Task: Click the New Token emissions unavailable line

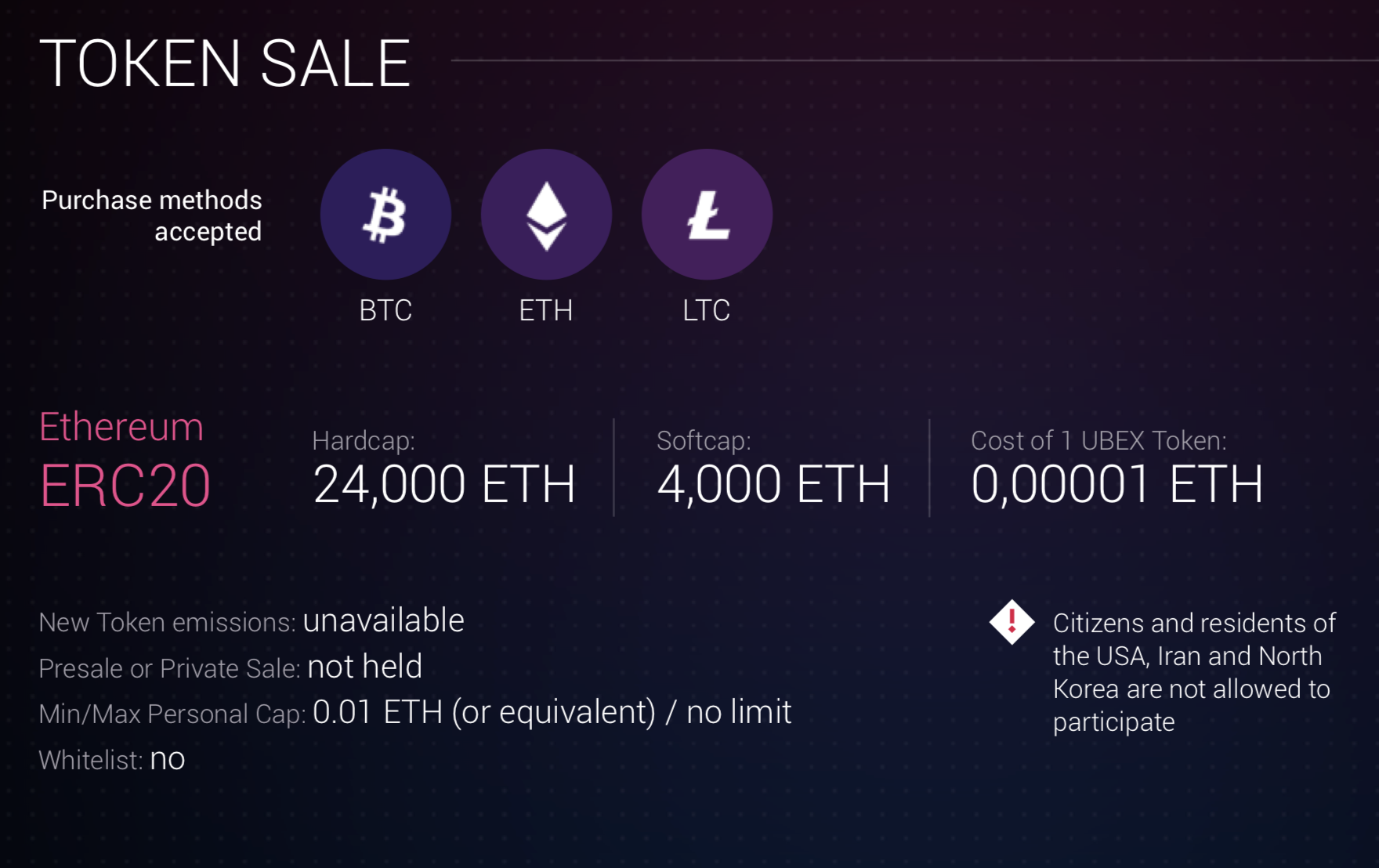Action: [x=252, y=620]
